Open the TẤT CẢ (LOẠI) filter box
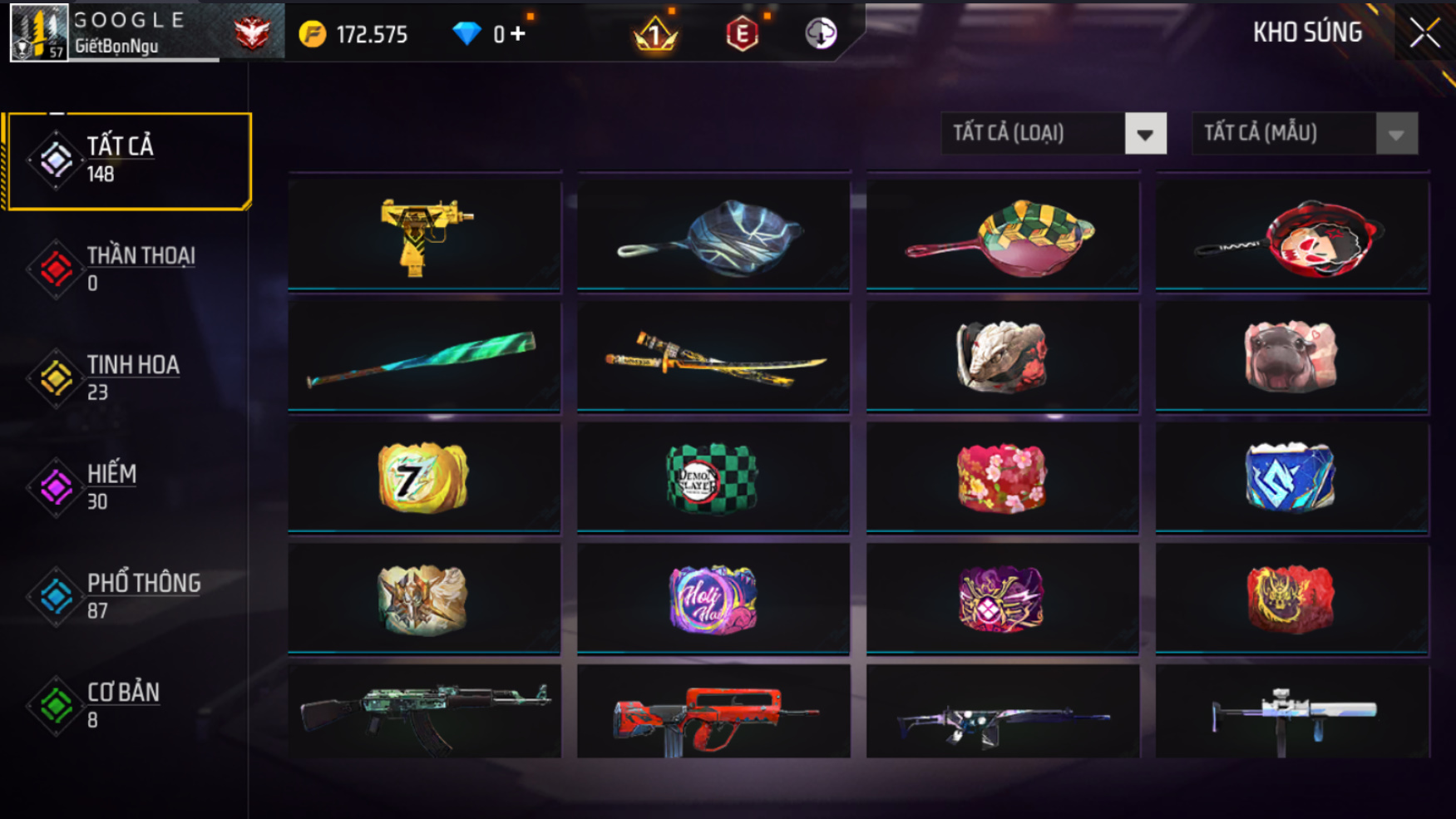 click(x=1054, y=134)
